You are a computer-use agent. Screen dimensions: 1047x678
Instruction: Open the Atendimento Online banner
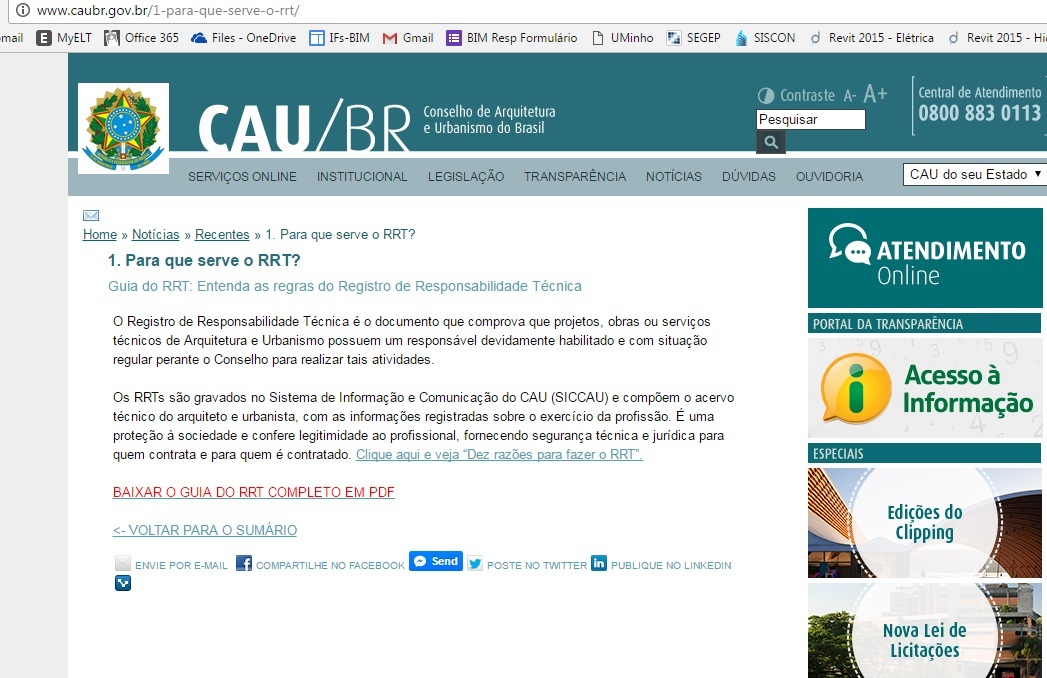coord(924,258)
